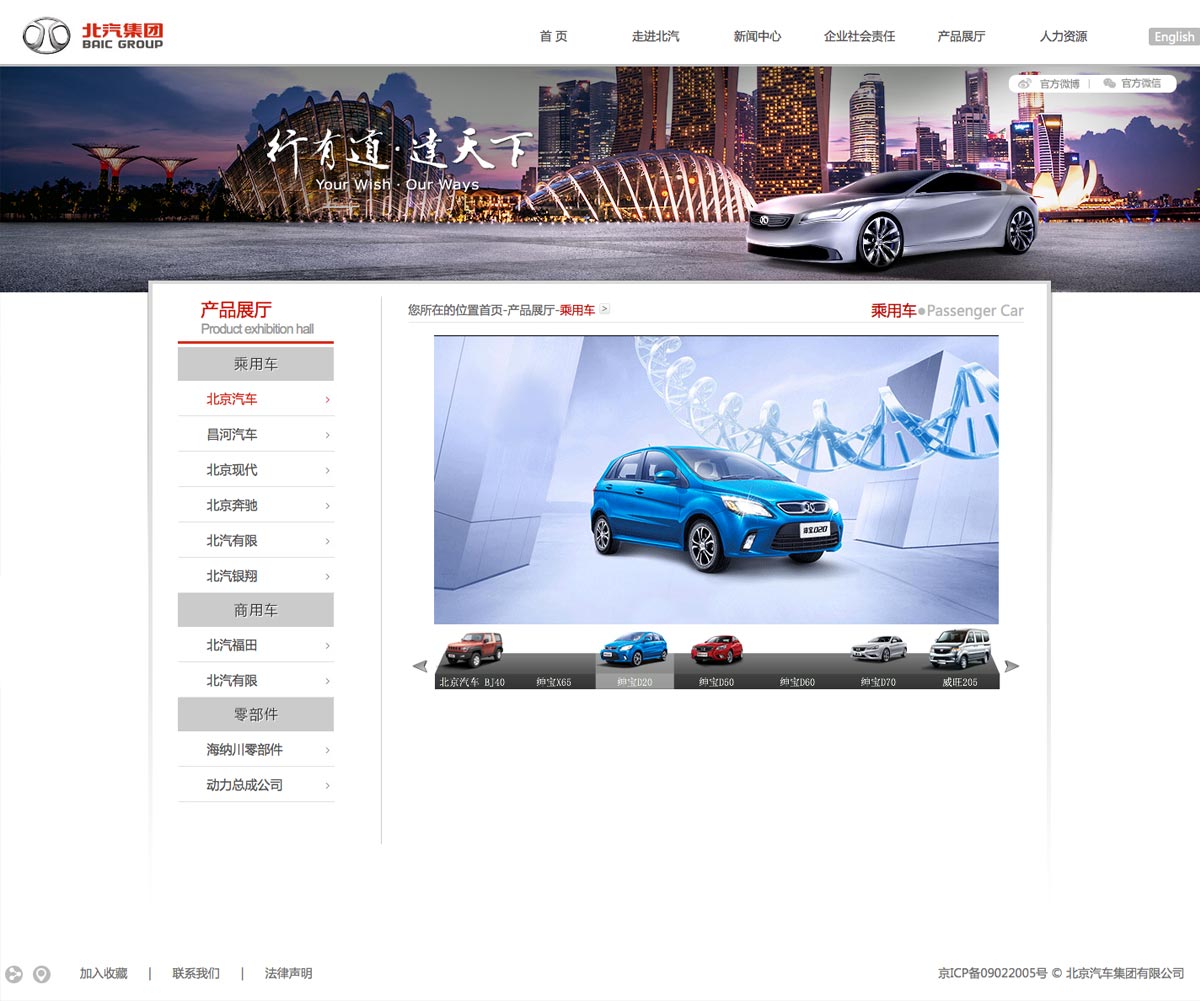The image size is (1200, 1001).
Task: Select the blue 绅宝D20 car thumbnail
Action: point(634,648)
